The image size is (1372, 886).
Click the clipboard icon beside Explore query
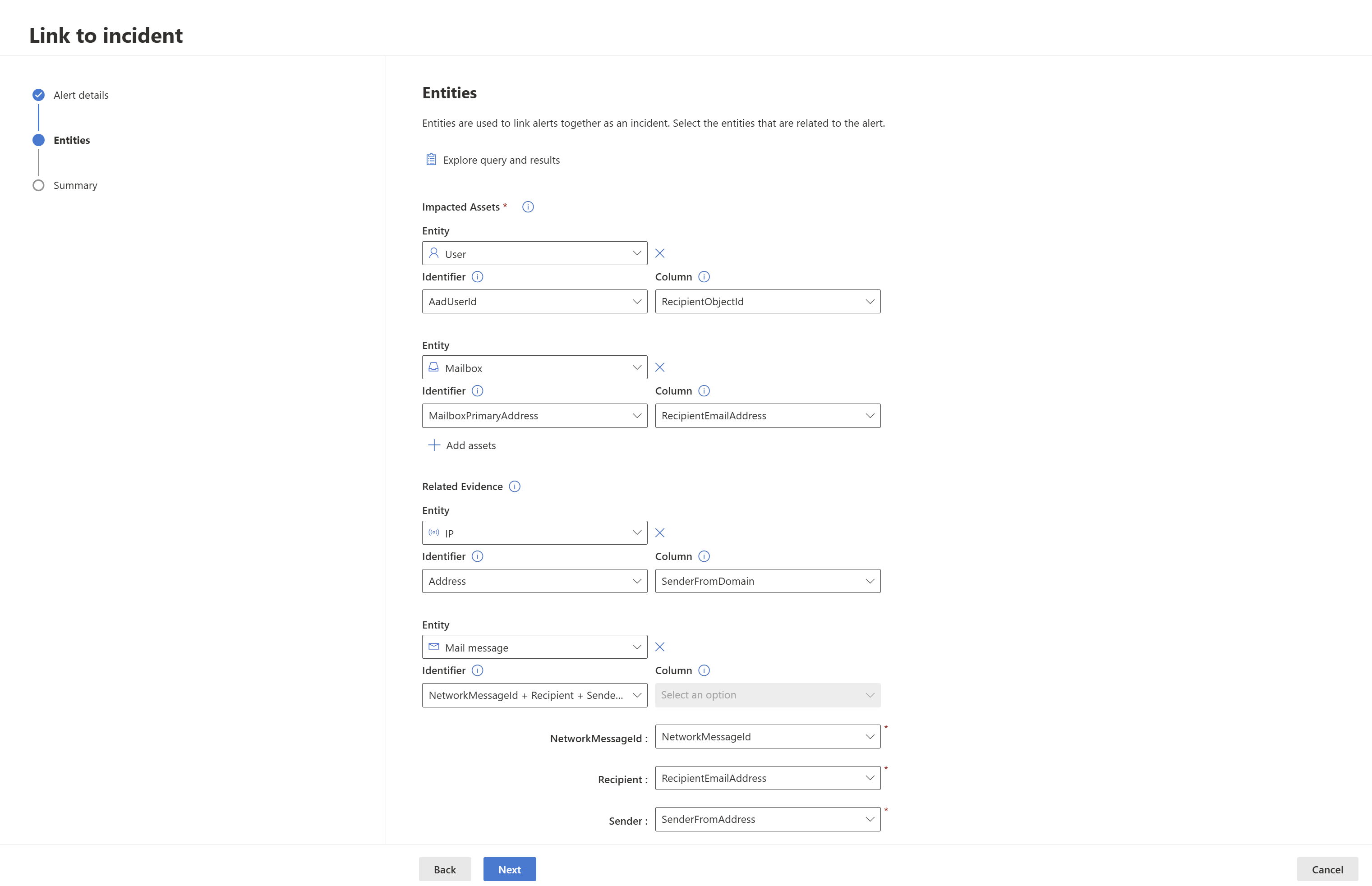[x=431, y=159]
